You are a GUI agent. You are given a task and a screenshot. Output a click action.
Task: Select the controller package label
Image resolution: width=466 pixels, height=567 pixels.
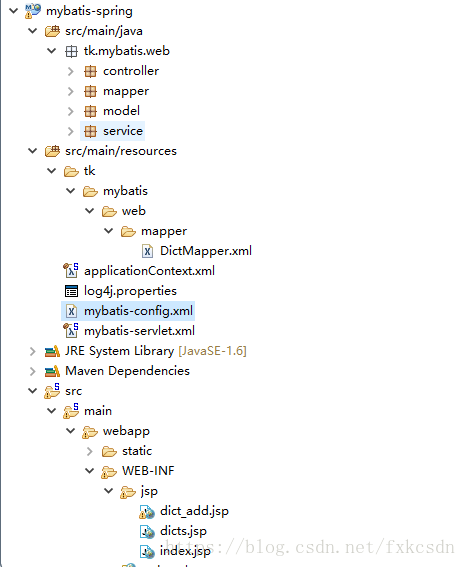coord(131,71)
